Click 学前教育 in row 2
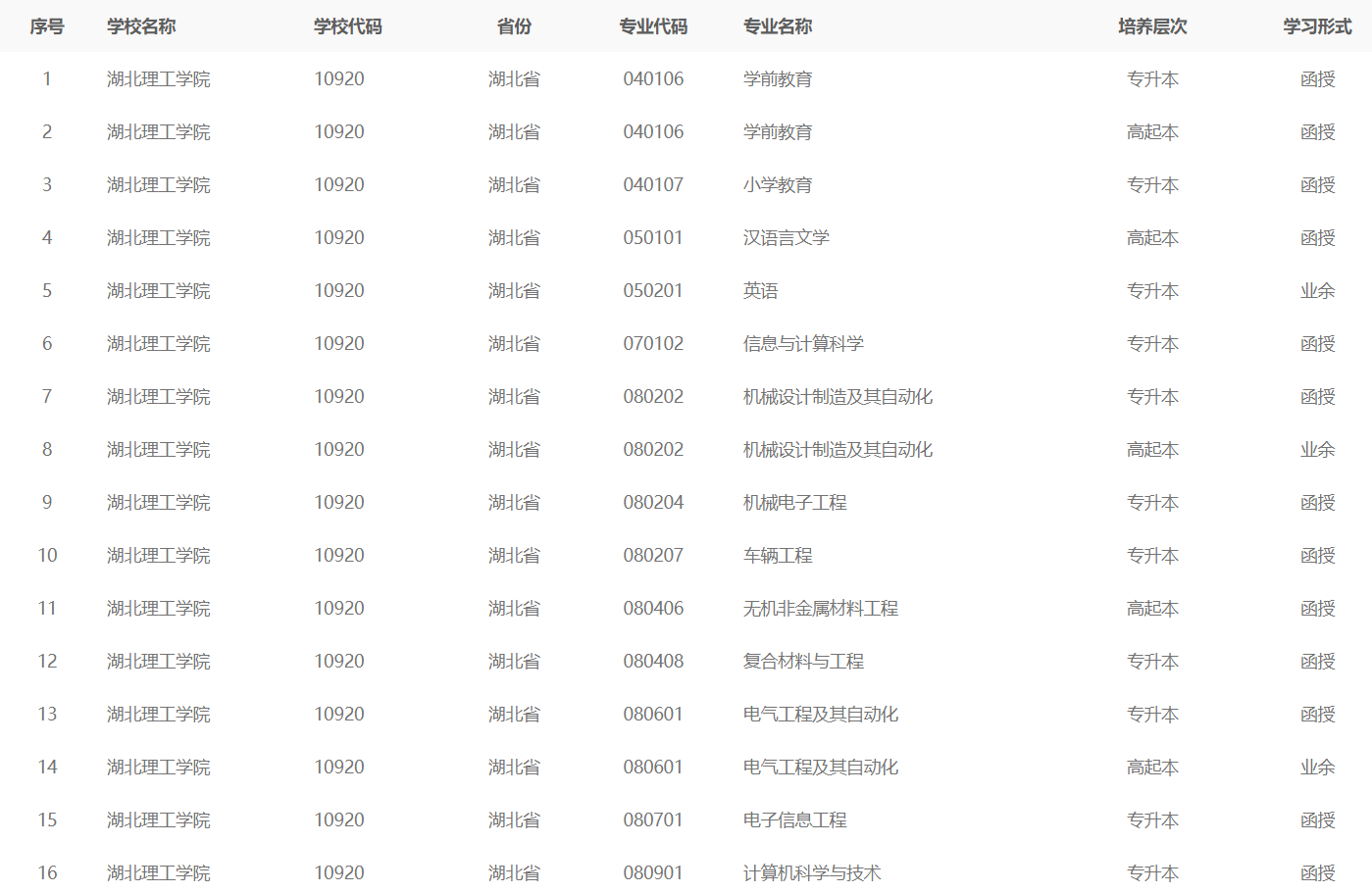This screenshot has width=1372, height=893. [778, 132]
